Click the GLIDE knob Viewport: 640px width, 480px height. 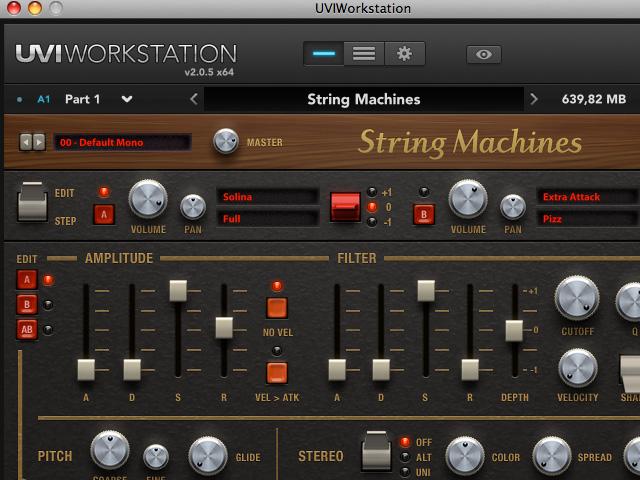pyautogui.click(x=208, y=456)
